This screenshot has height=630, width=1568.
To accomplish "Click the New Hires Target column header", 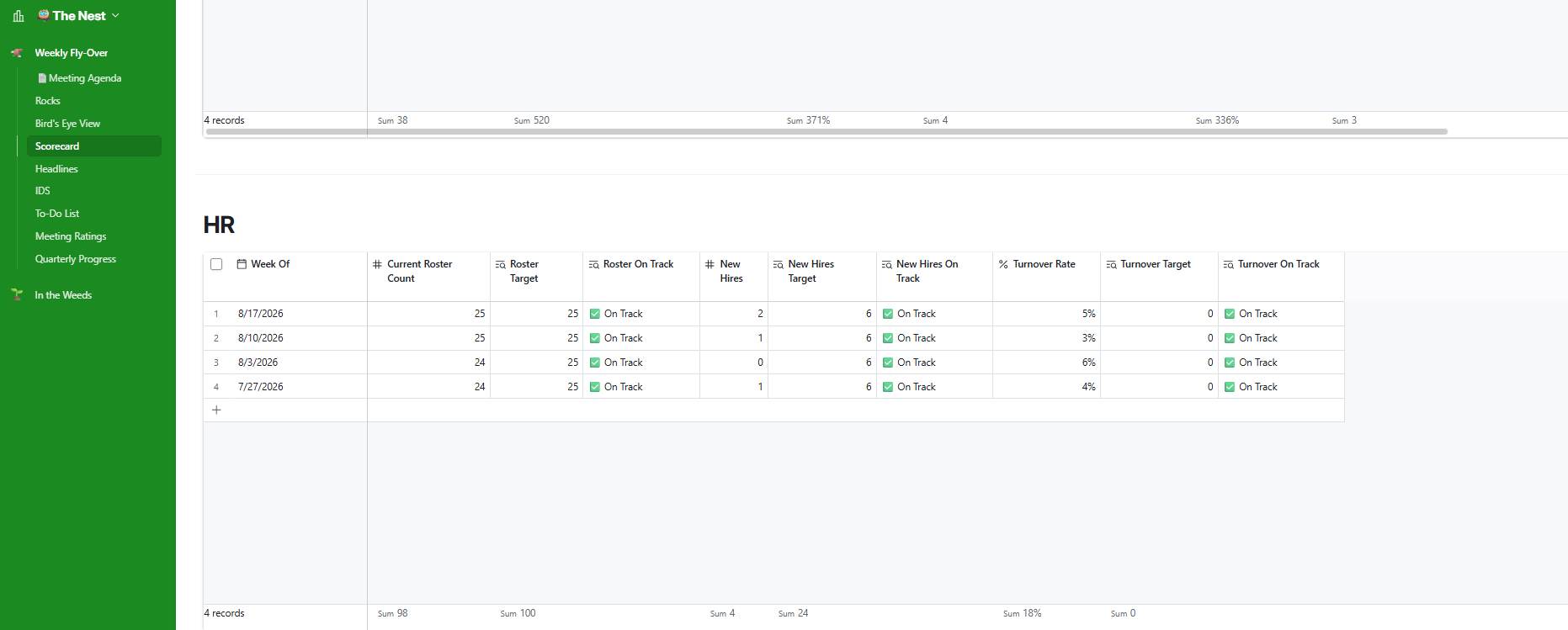I will 821,276.
